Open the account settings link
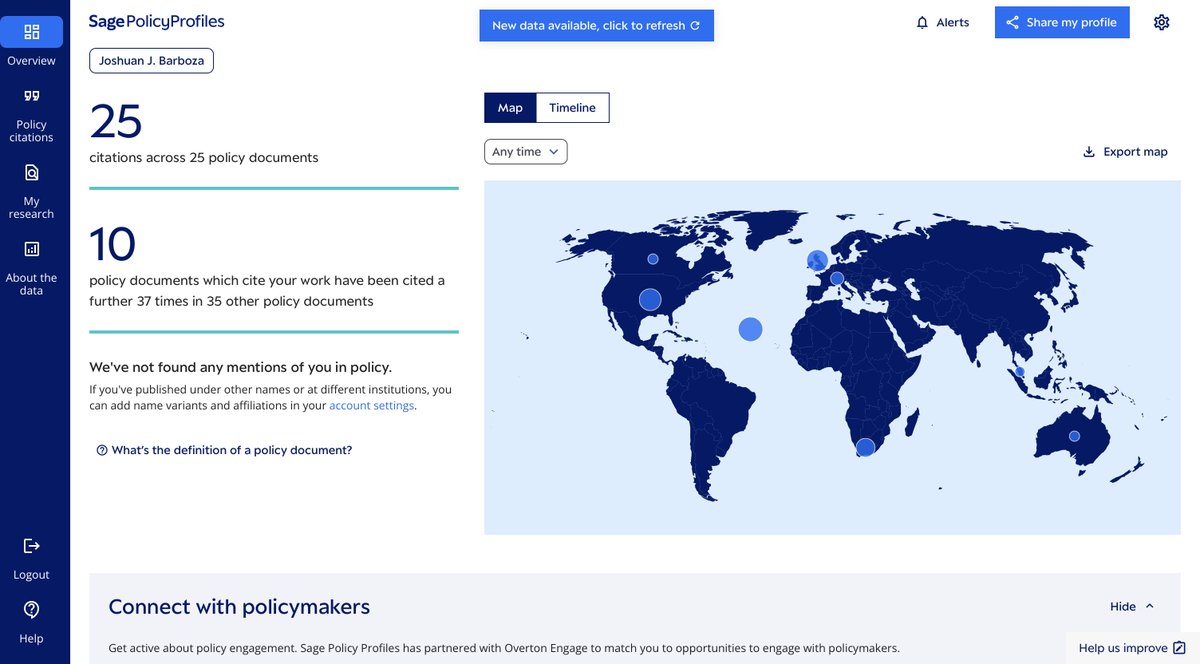Screen dimensions: 1200x664 (x=371, y=406)
